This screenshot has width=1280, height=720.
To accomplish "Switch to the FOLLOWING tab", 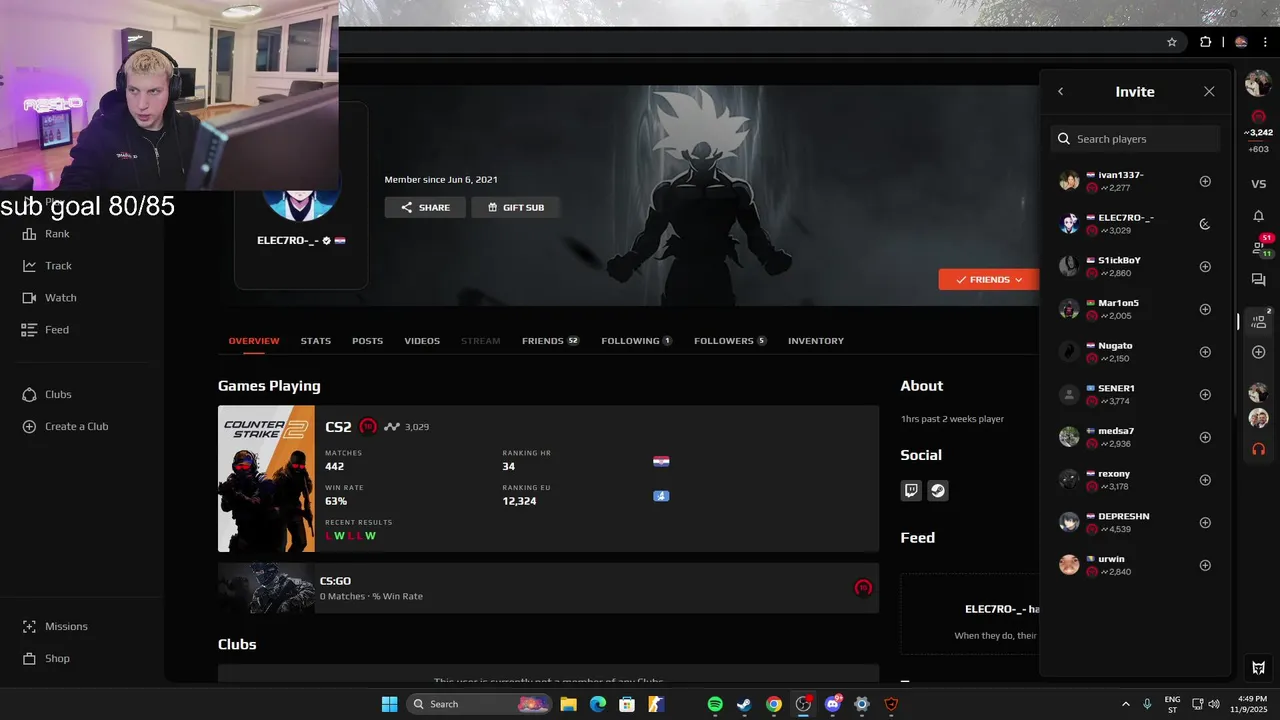I will coord(636,341).
